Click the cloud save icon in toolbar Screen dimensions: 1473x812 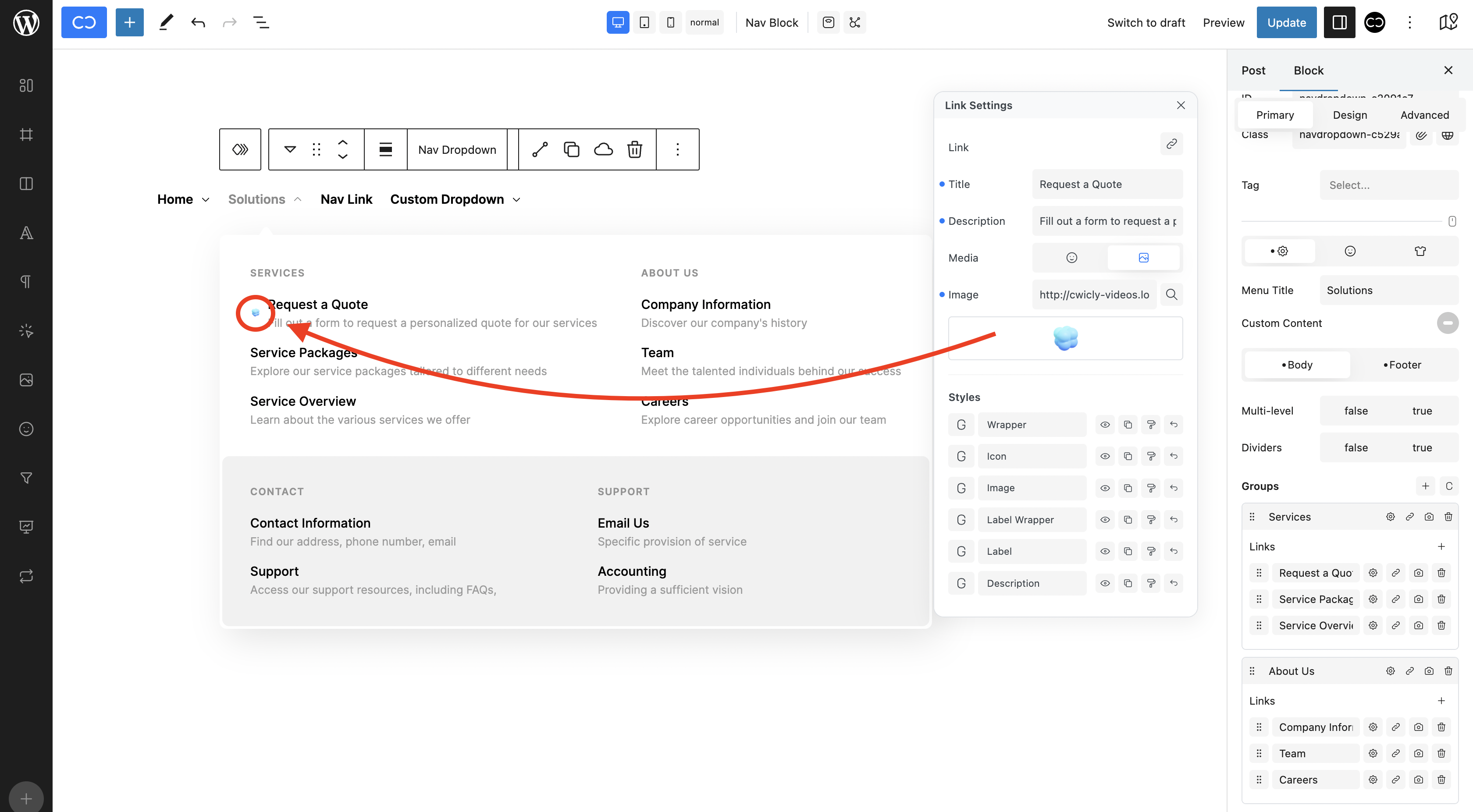[x=603, y=150]
